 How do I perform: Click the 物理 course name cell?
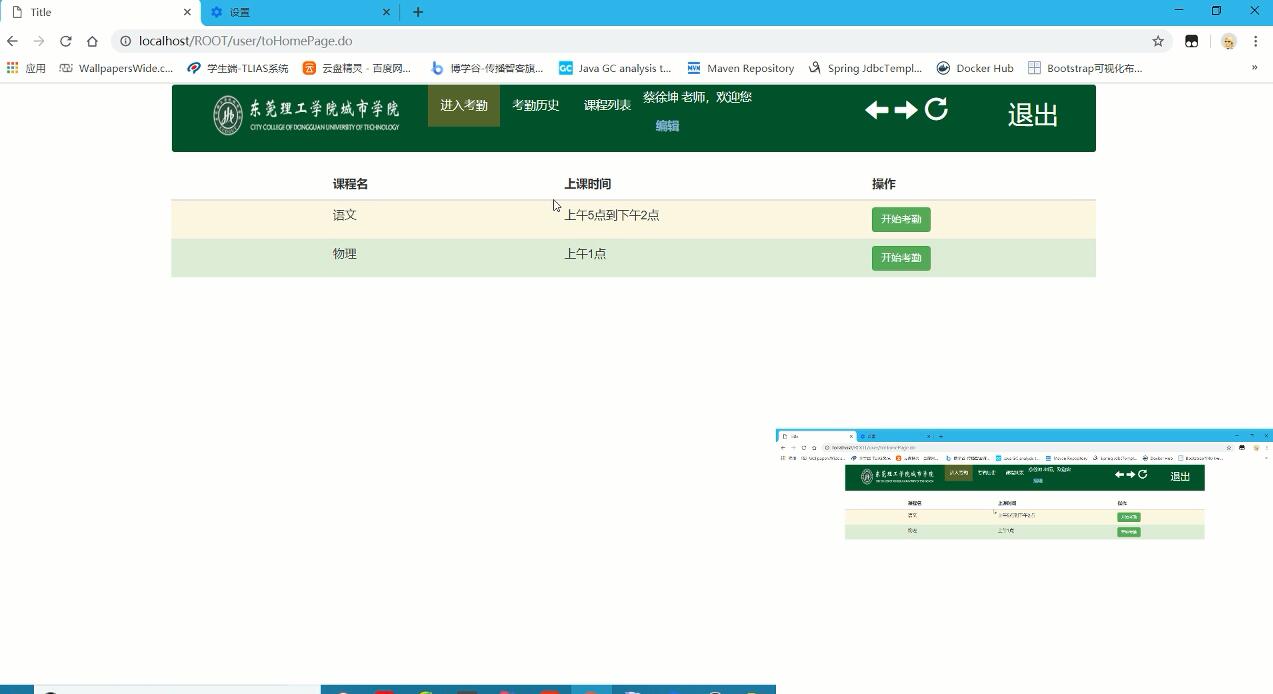(x=345, y=254)
